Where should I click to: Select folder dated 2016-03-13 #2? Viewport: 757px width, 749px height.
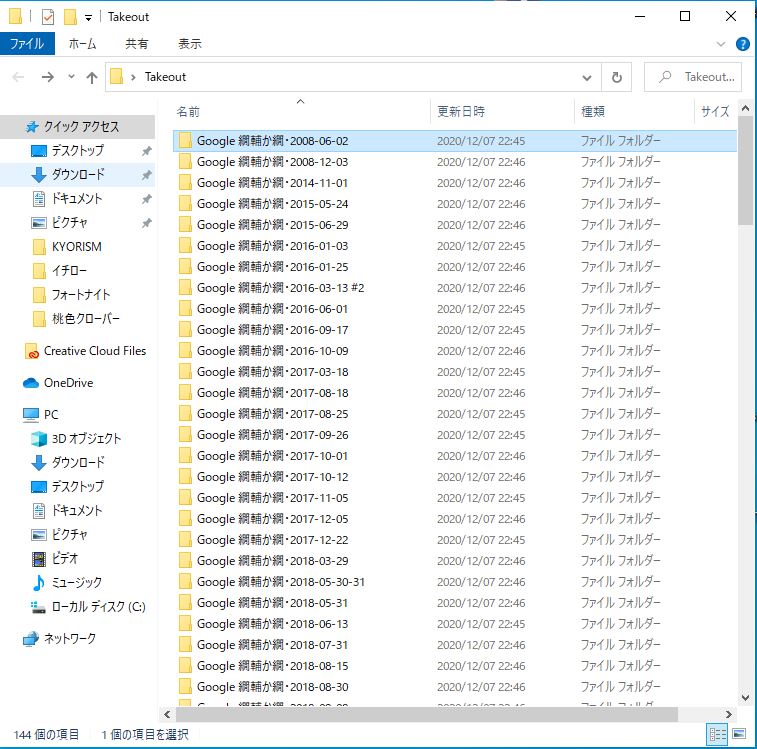point(454,288)
